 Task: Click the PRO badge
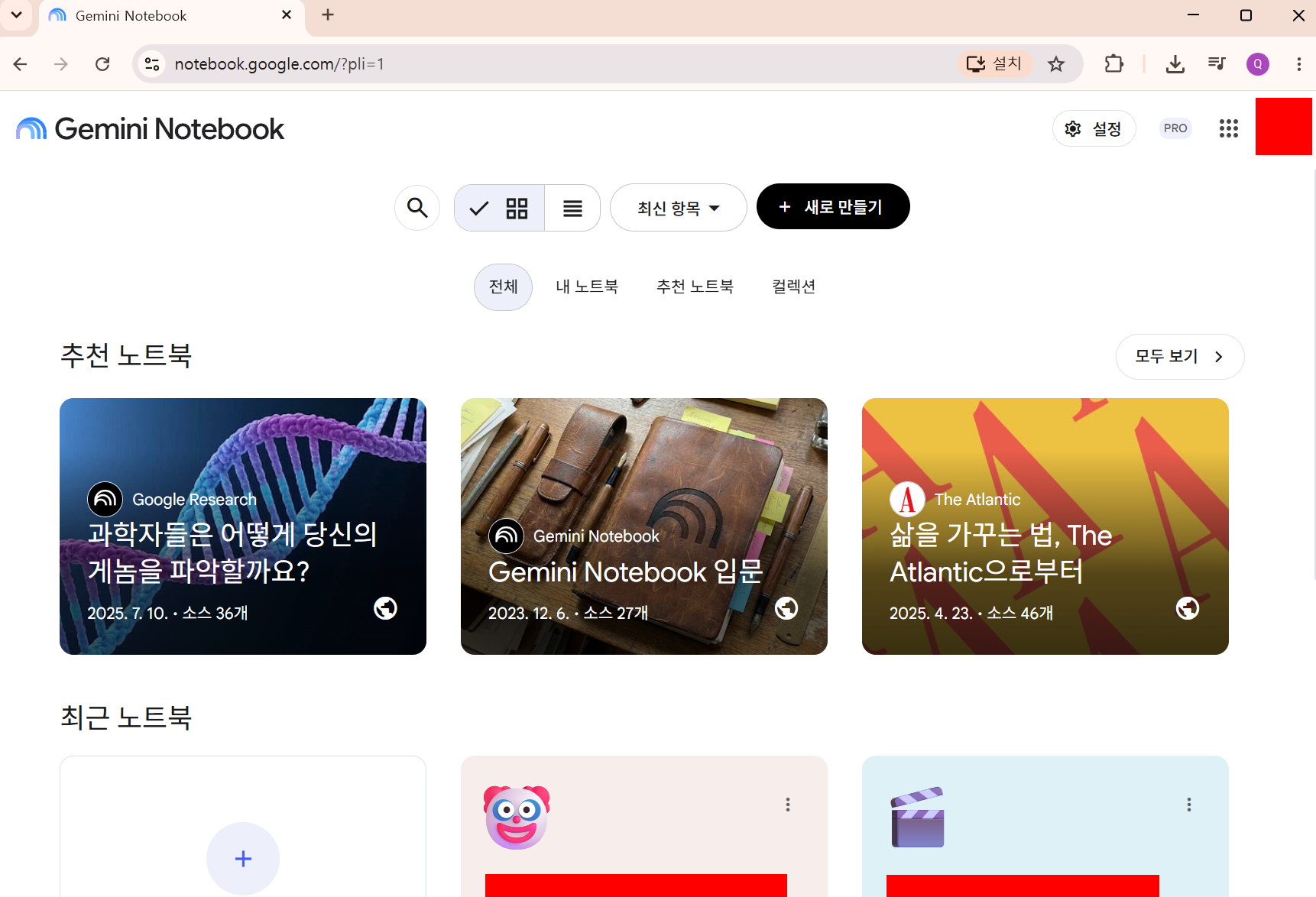point(1175,128)
